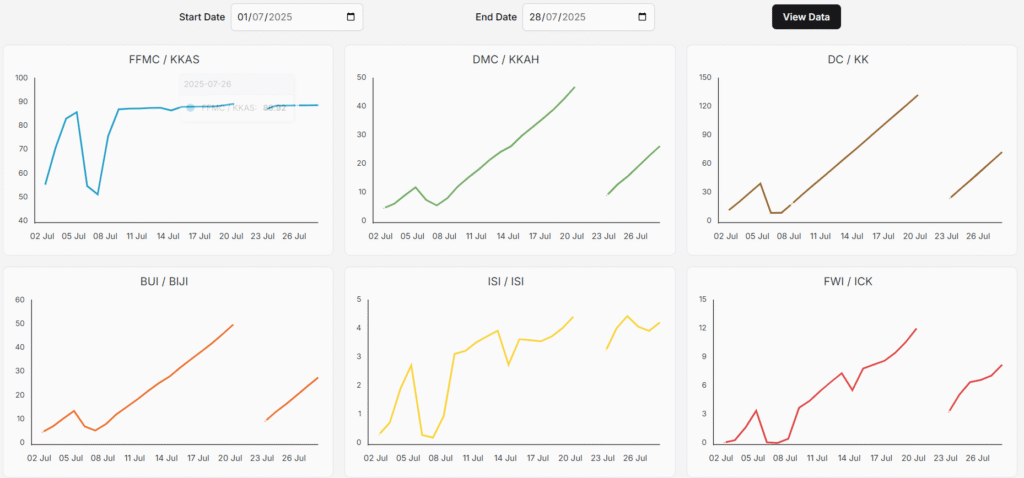Open the Start Date calendar picker icon
The image size is (1024, 478).
[350, 17]
